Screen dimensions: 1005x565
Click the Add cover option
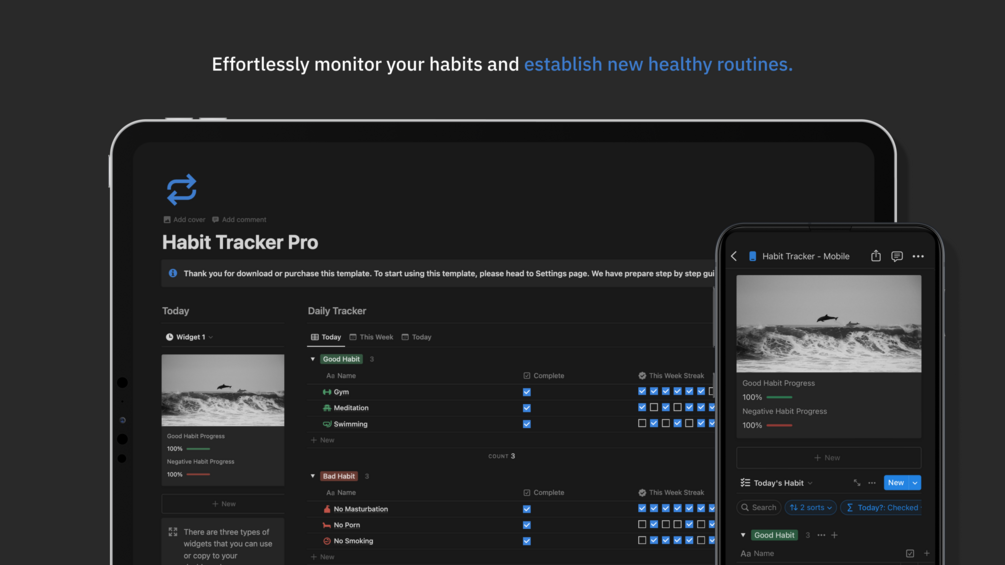(184, 220)
